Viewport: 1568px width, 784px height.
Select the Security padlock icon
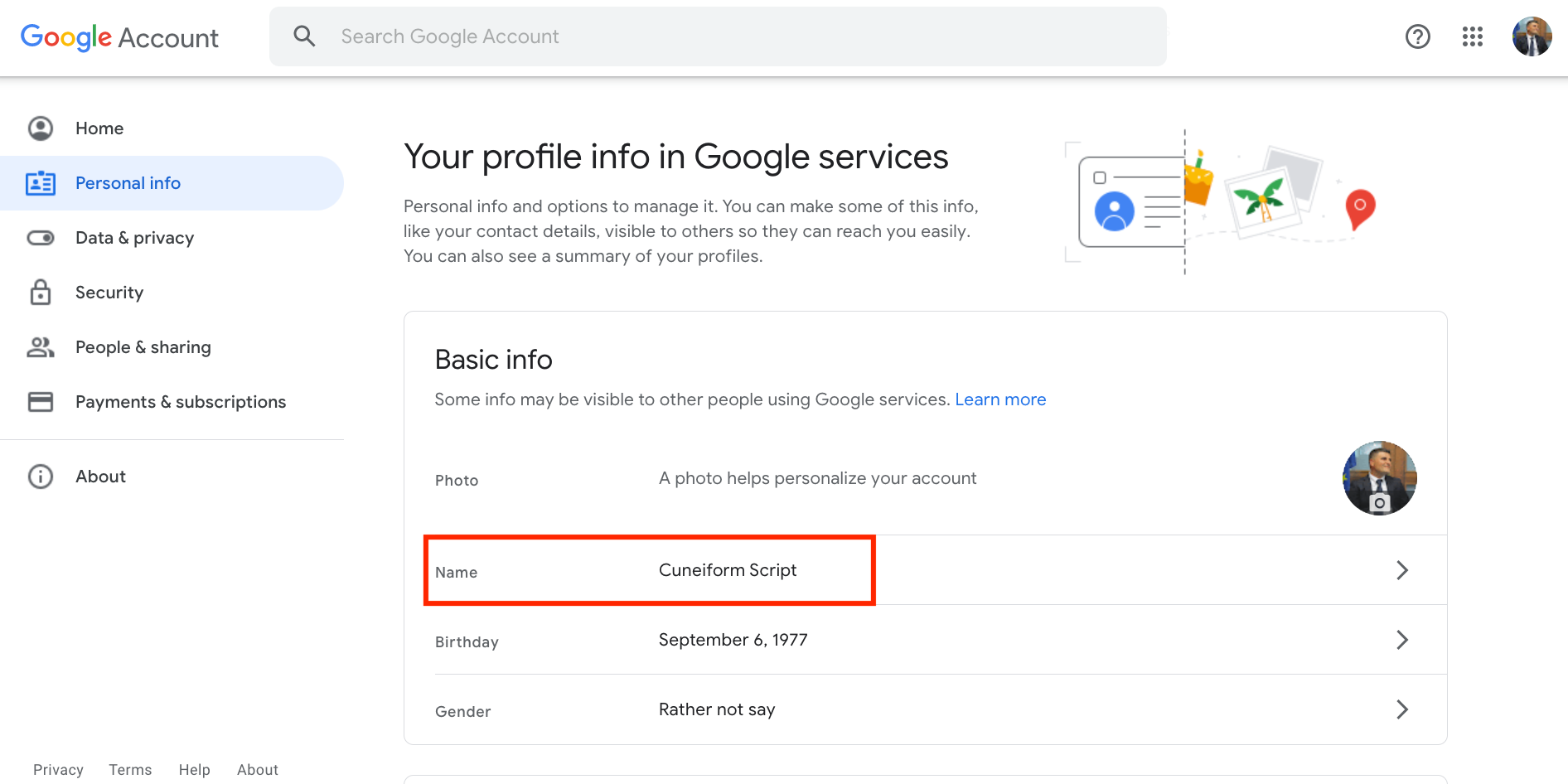pos(41,293)
